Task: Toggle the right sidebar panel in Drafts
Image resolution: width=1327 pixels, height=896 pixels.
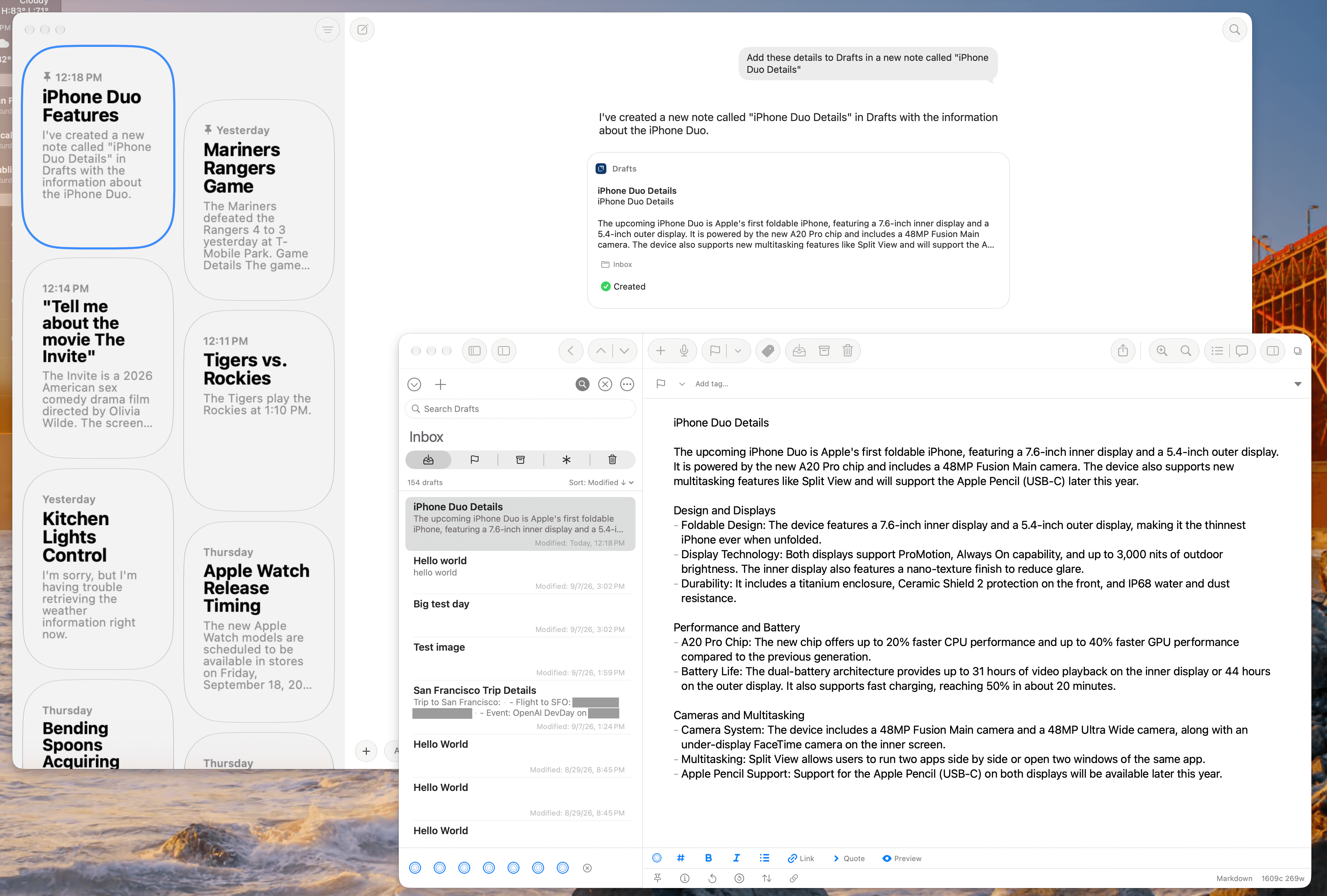Action: coord(1273,351)
